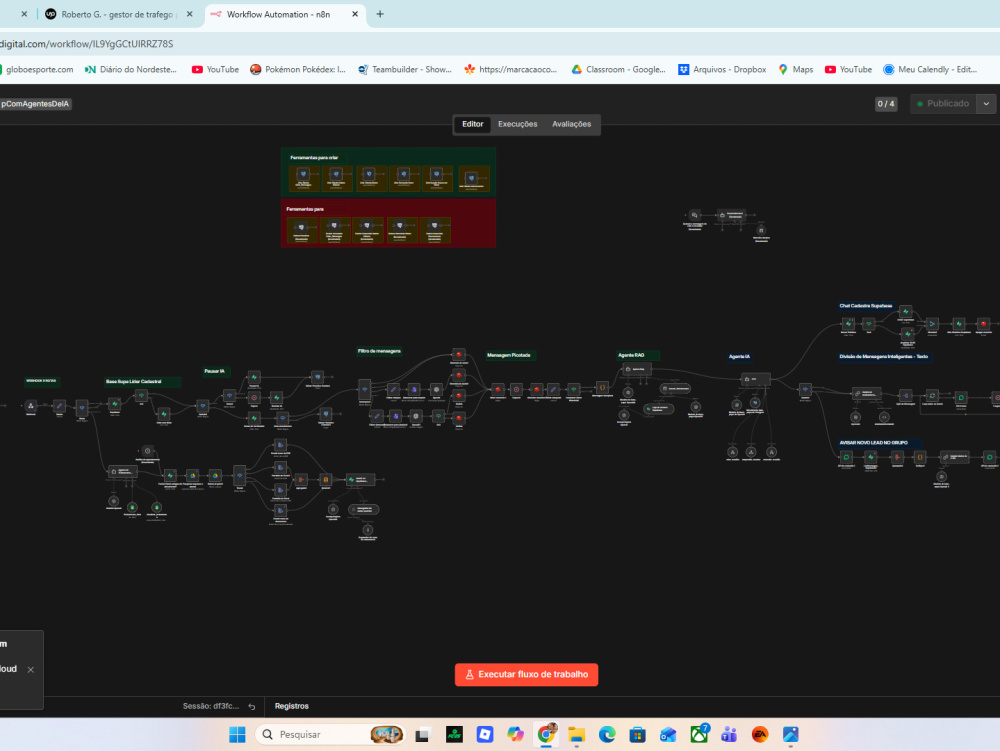
Task: Open File Explorer from the taskbar
Action: (577, 734)
